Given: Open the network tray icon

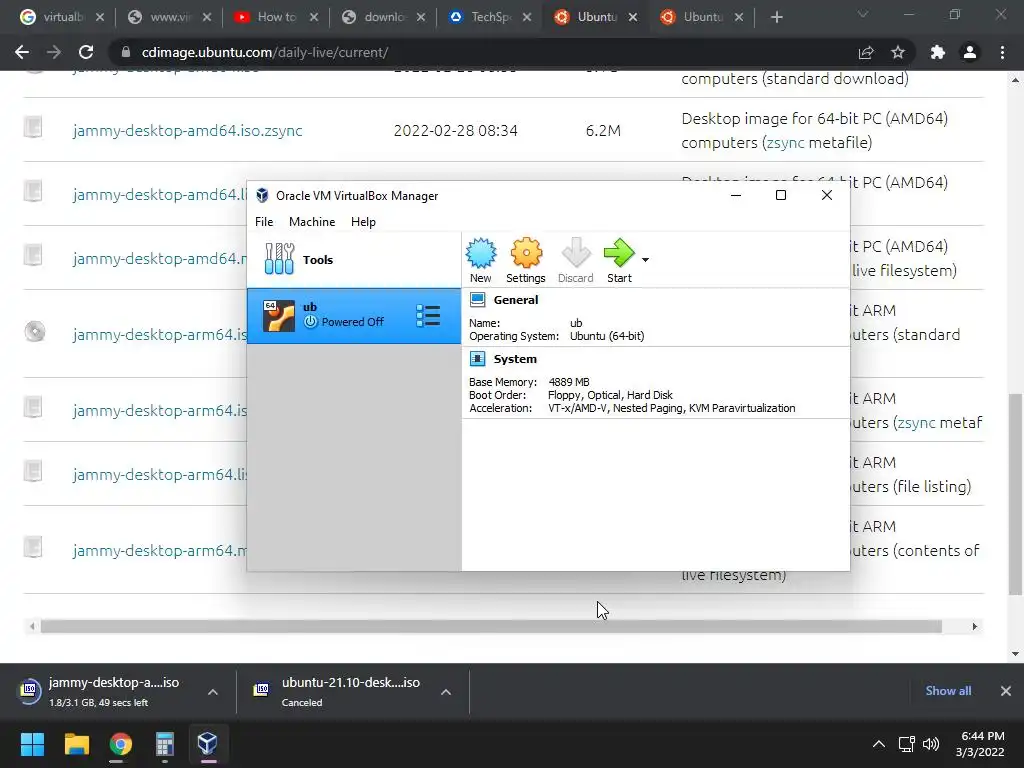Looking at the screenshot, I should coord(906,744).
